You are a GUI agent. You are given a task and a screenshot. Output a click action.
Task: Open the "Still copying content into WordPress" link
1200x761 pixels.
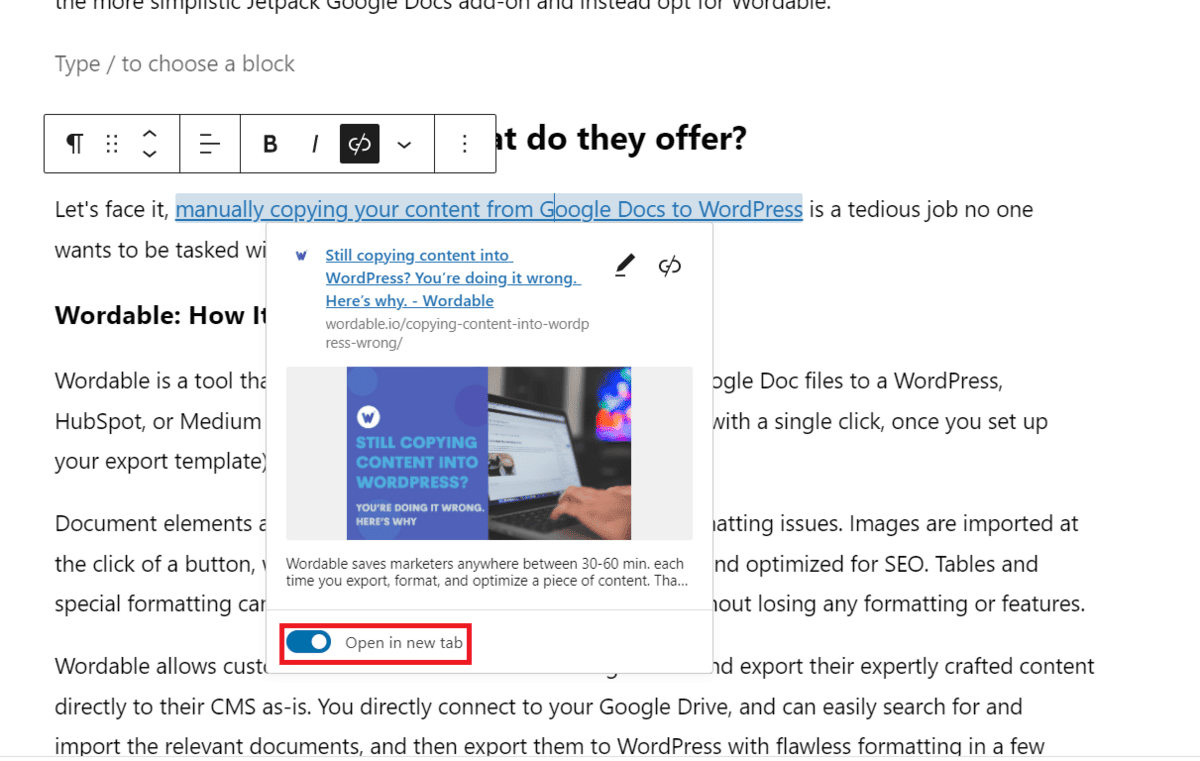coord(452,277)
